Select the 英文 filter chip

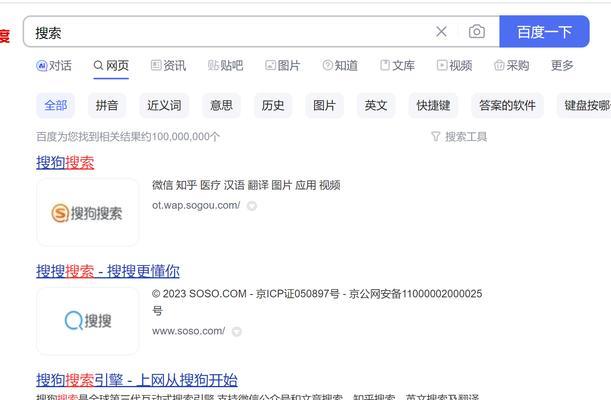coord(376,105)
